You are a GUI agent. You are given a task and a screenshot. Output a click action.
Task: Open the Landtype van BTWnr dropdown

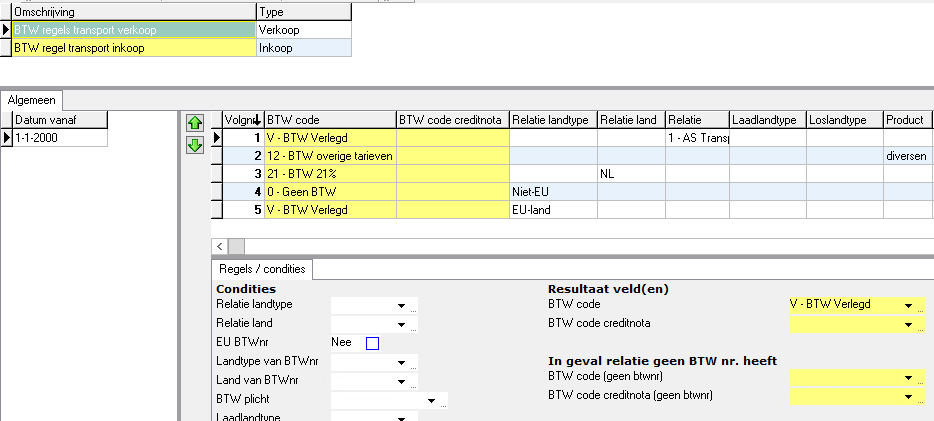coord(401,363)
